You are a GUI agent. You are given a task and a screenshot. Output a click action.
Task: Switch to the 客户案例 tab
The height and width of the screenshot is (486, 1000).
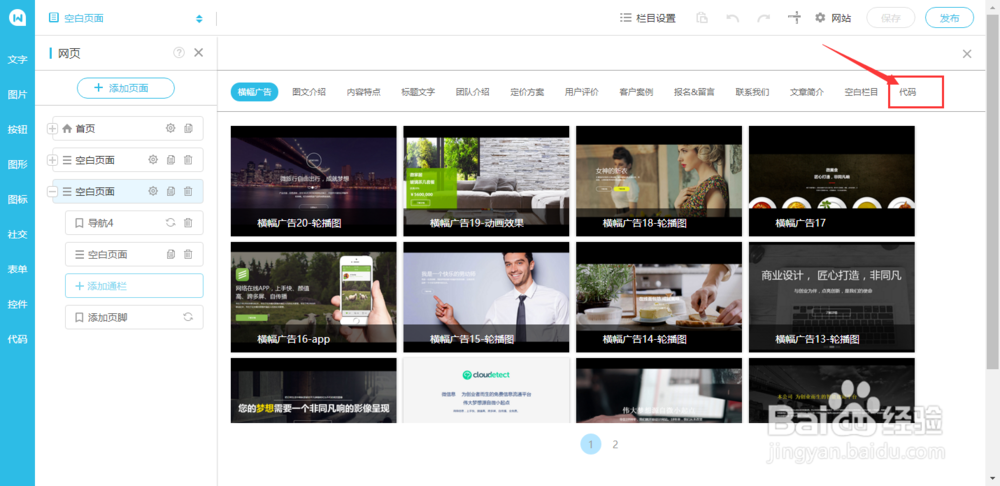tap(636, 92)
